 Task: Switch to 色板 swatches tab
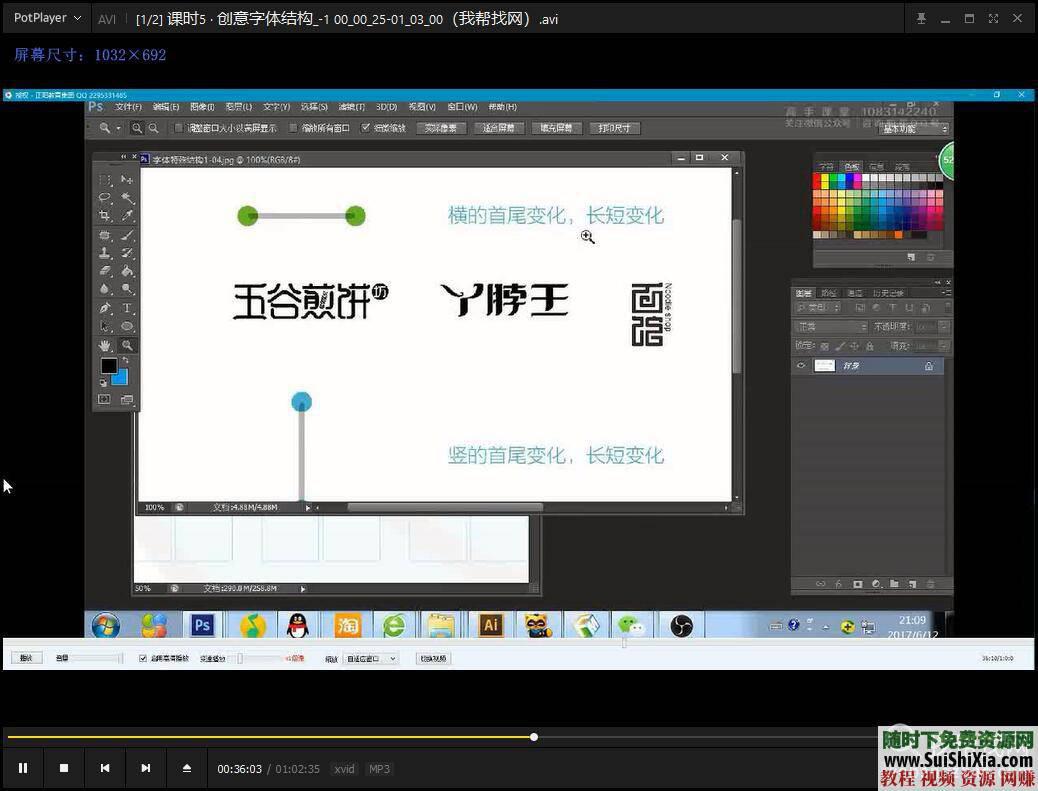(x=852, y=167)
